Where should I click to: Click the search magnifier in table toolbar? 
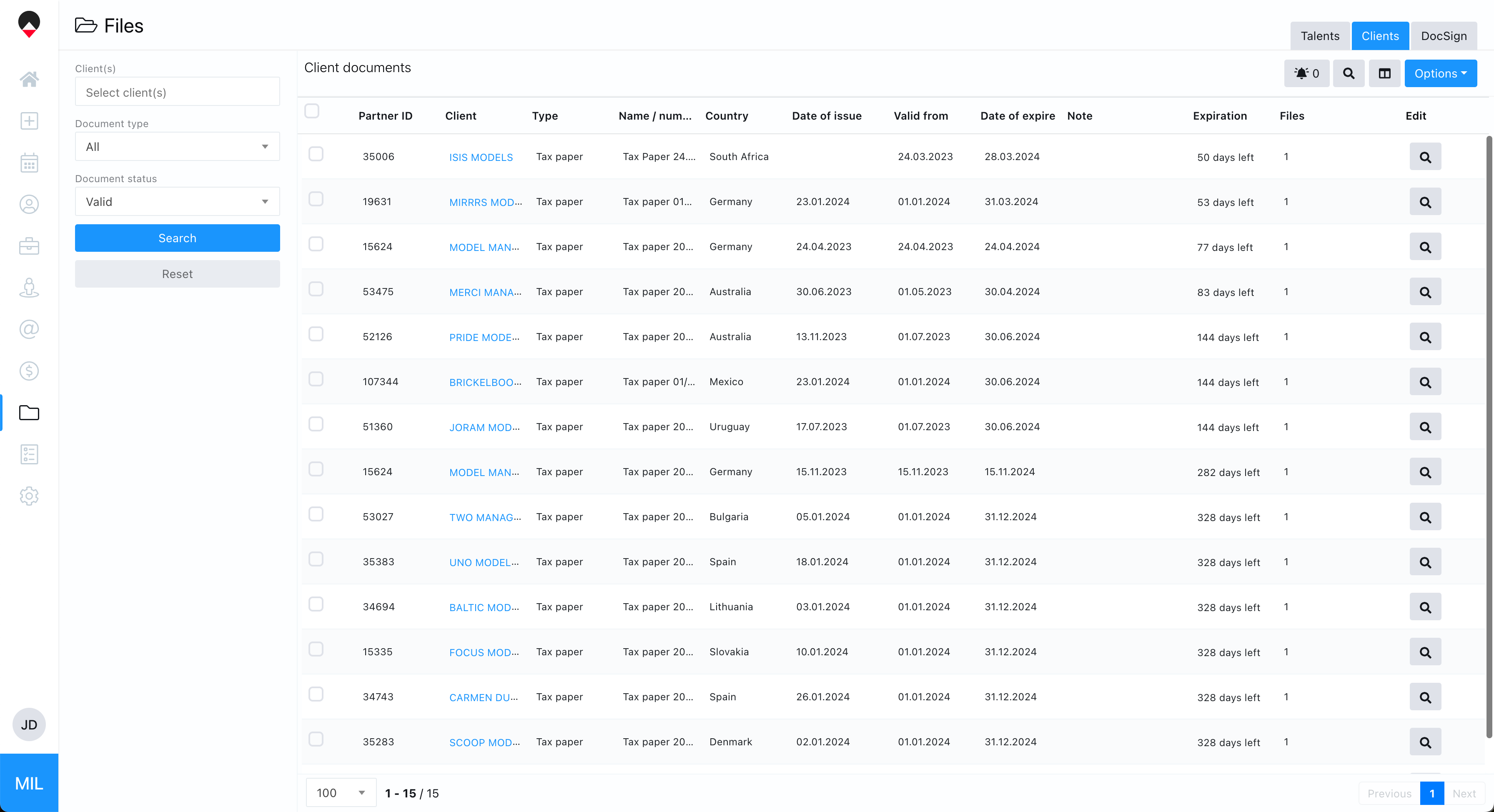click(x=1349, y=74)
